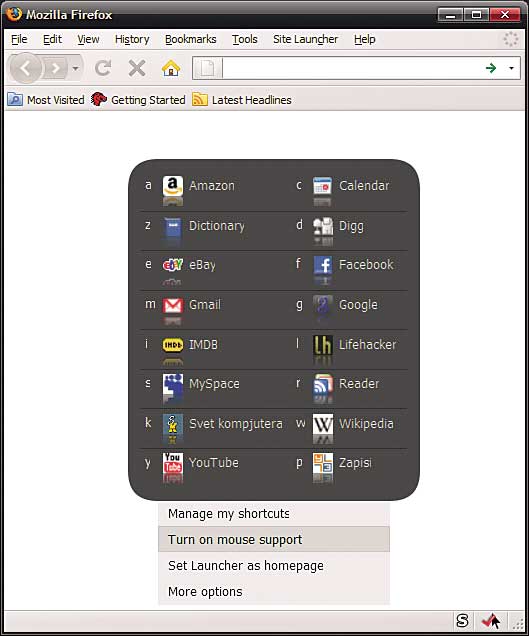Open the IMDB shortcut icon
Screen dimensions: 529x636
(x=173, y=345)
